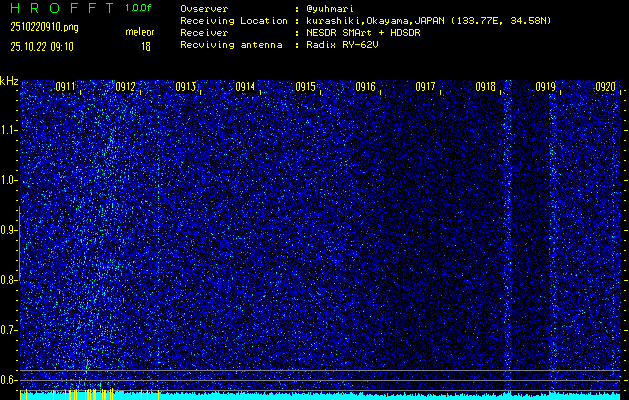Click the kurashiki, Okayama, JAPAN location value
This screenshot has height=400, width=629.
coord(429,21)
